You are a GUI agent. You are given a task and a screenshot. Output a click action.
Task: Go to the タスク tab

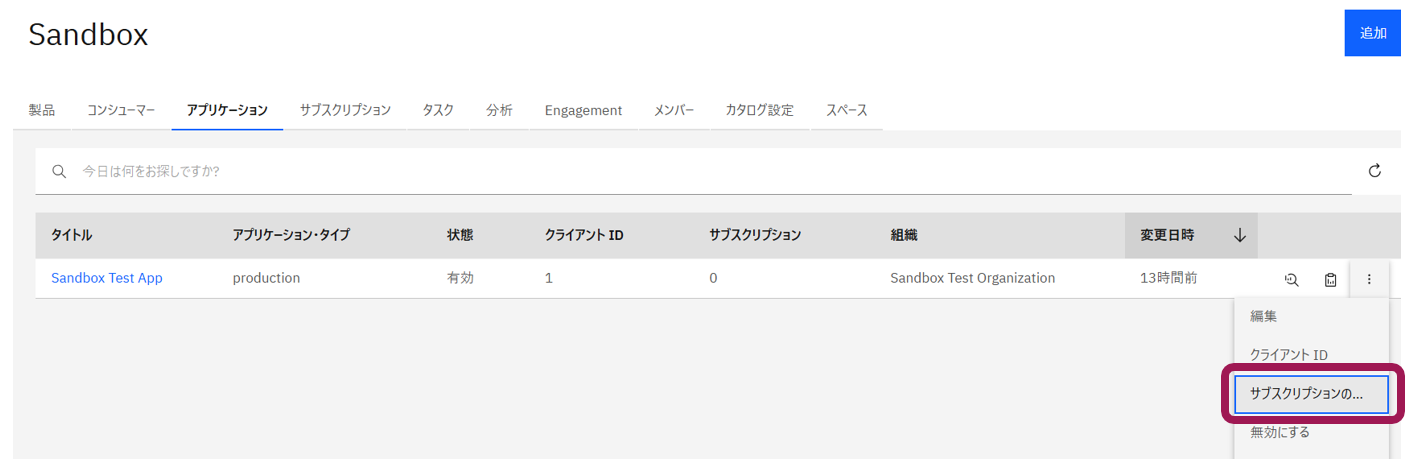[x=438, y=110]
